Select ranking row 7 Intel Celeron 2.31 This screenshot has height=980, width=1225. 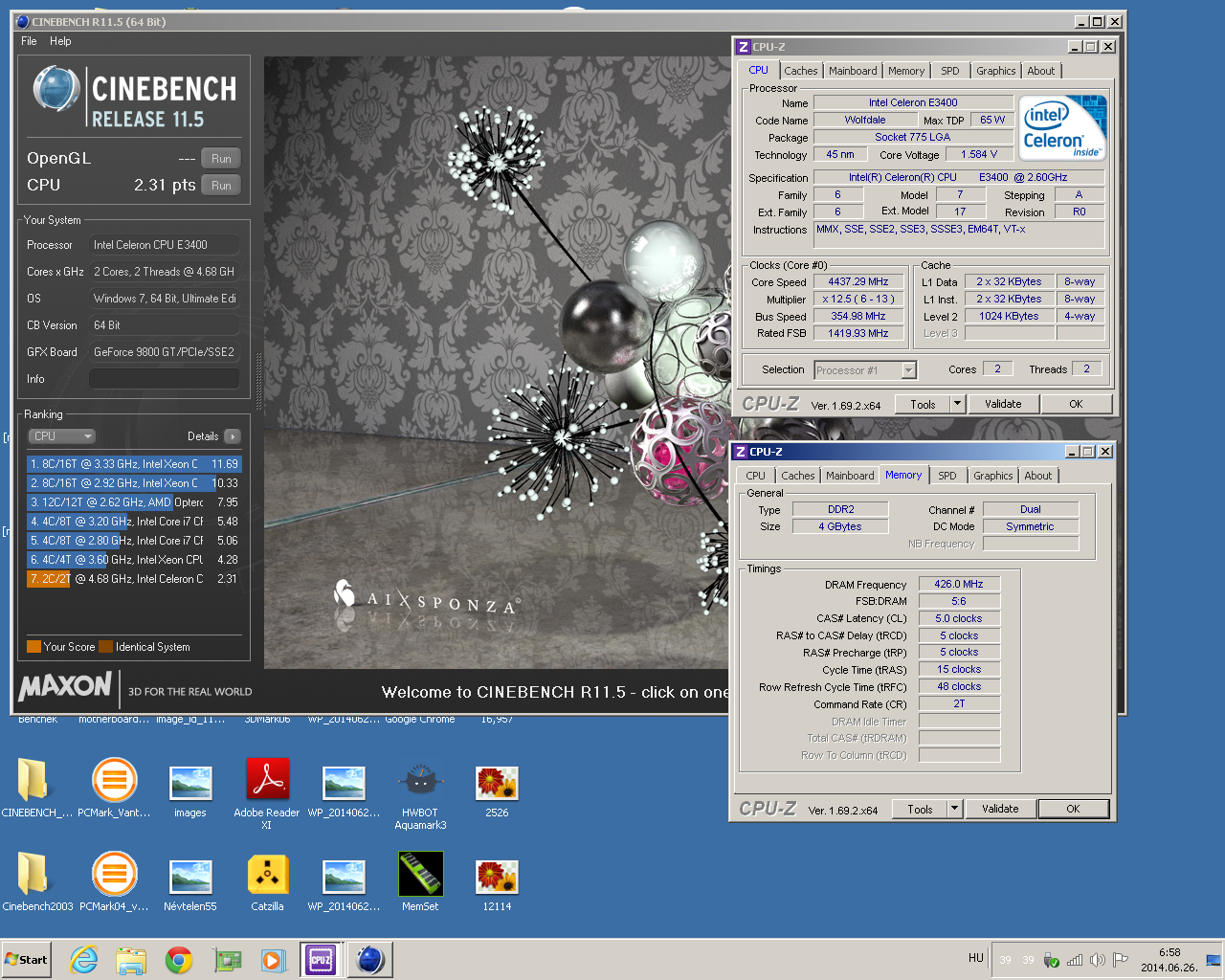pyautogui.click(x=134, y=579)
